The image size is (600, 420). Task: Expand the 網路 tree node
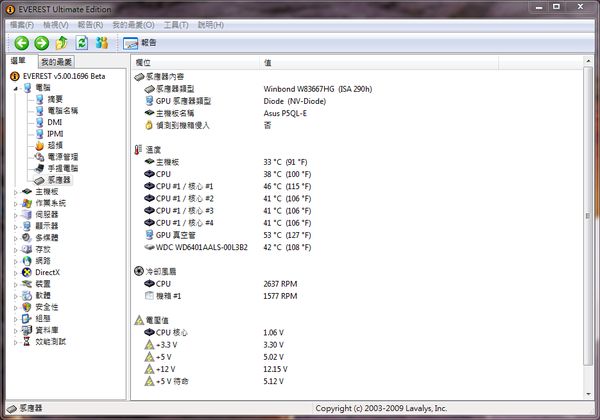[16, 261]
